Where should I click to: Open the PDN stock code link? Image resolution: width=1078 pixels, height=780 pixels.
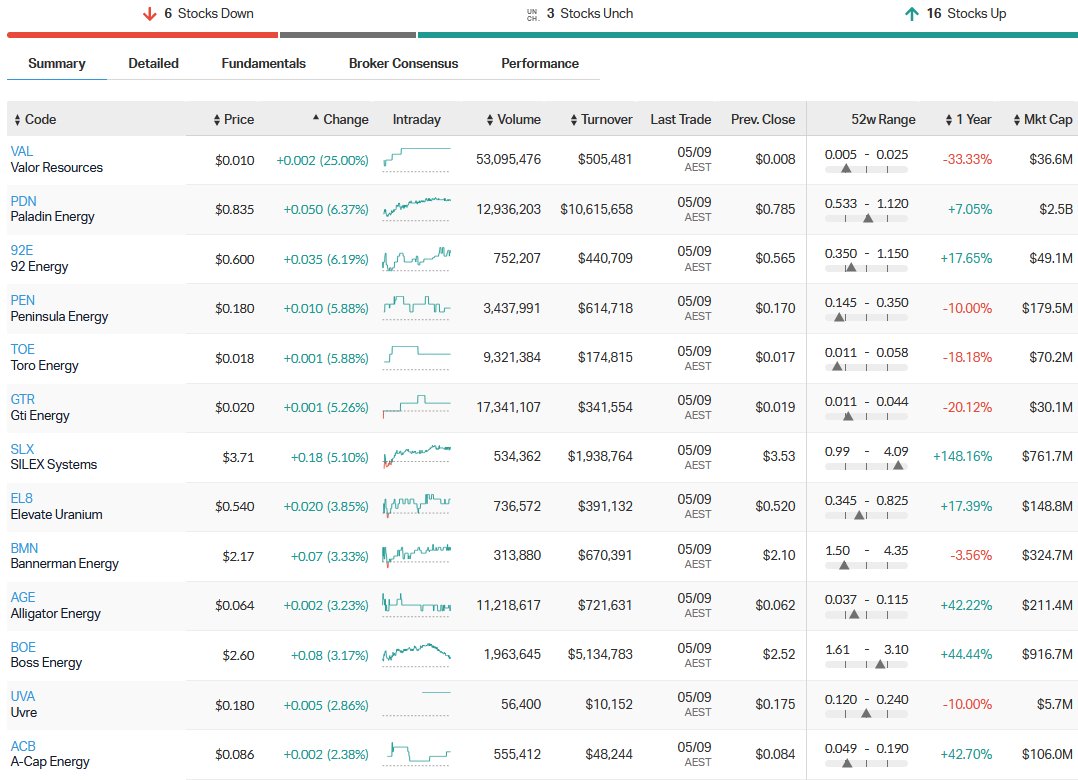[x=23, y=201]
